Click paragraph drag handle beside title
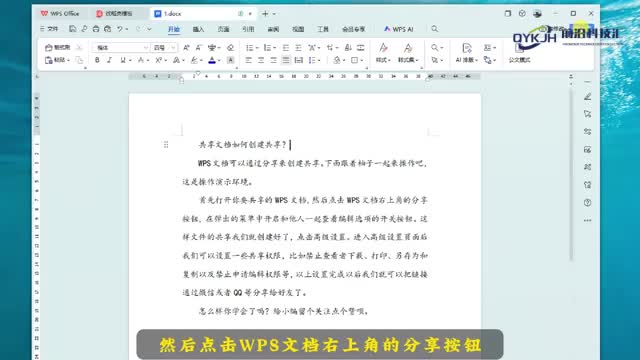This screenshot has height=360, width=640. (166, 144)
